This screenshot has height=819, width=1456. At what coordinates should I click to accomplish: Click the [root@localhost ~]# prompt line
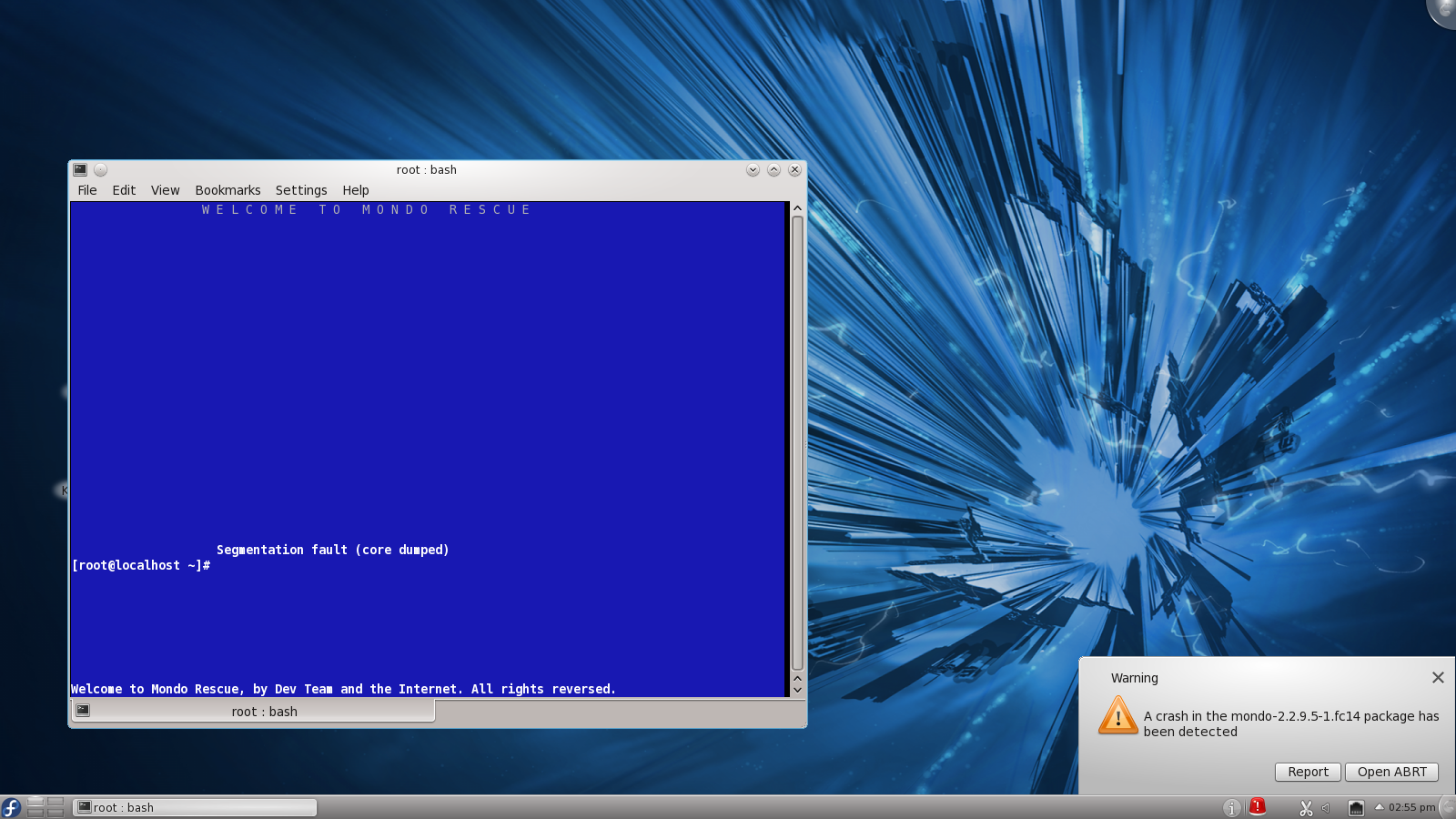pyautogui.click(x=141, y=565)
